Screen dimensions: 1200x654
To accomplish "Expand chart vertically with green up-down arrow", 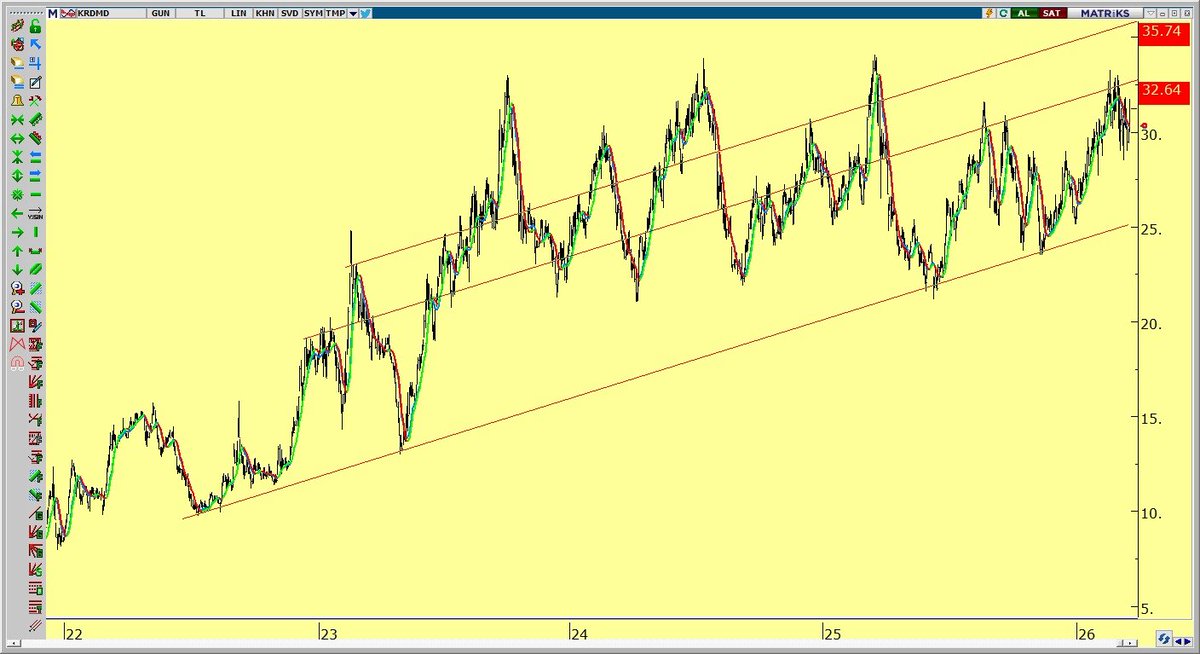I will tap(17, 176).
